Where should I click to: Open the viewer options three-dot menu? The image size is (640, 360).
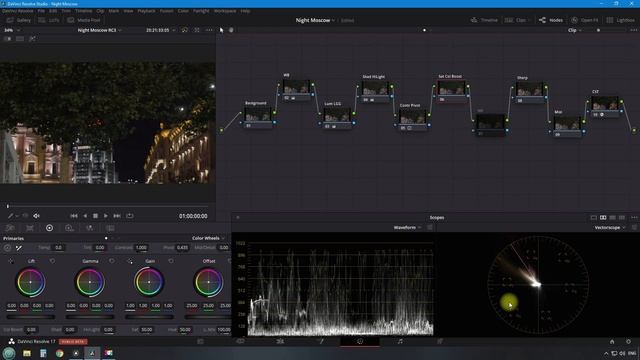(209, 30)
